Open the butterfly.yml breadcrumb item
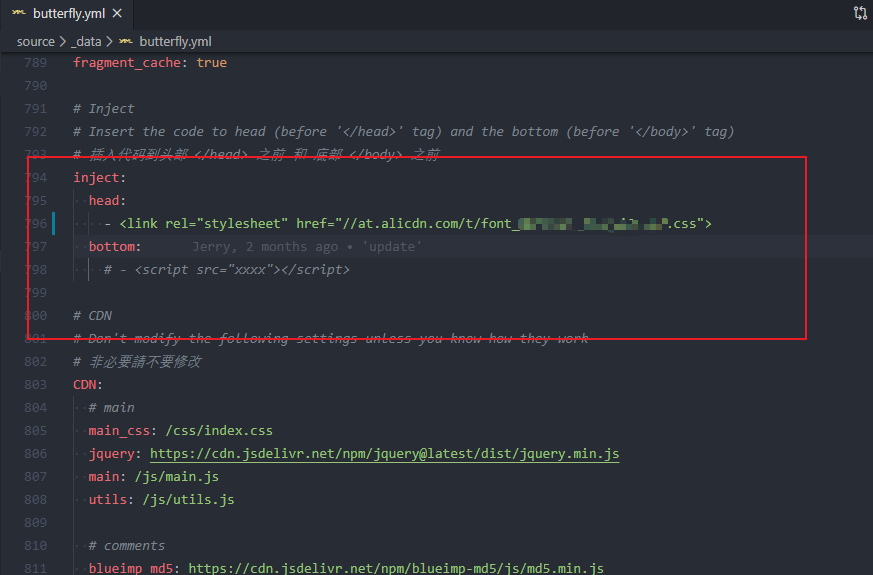 coord(175,42)
